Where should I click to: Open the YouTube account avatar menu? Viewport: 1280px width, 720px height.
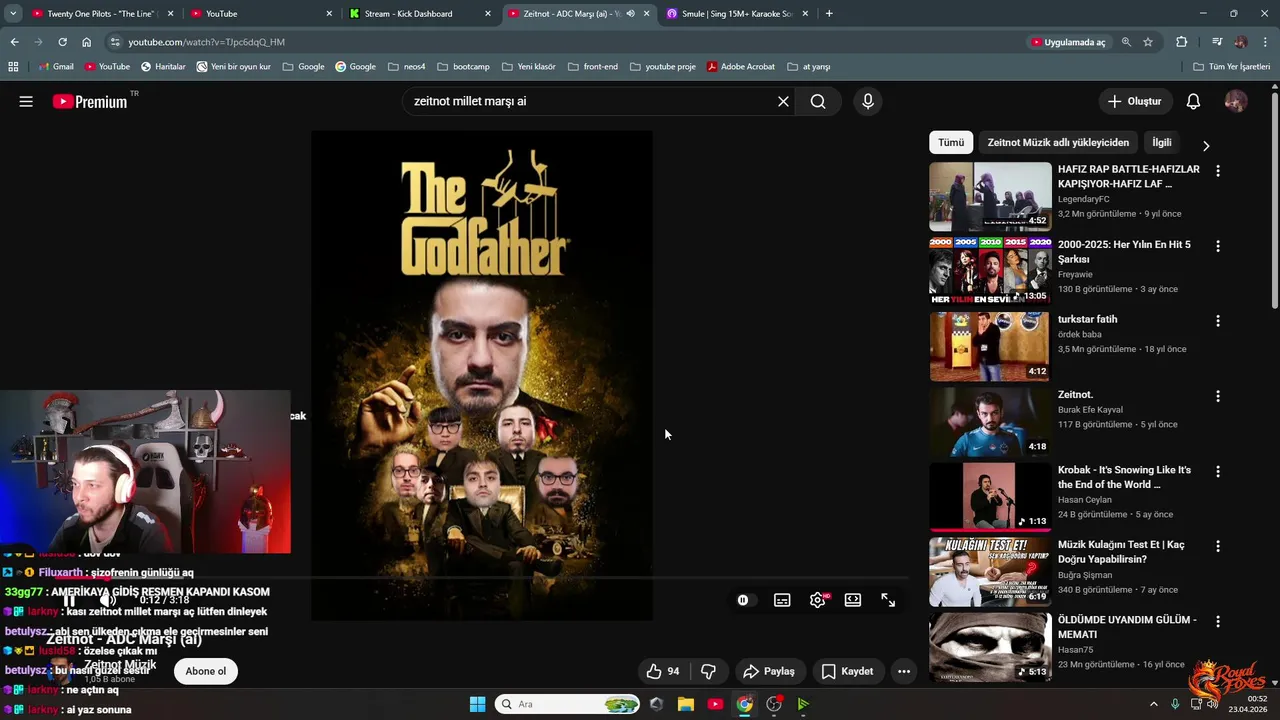[x=1236, y=101]
